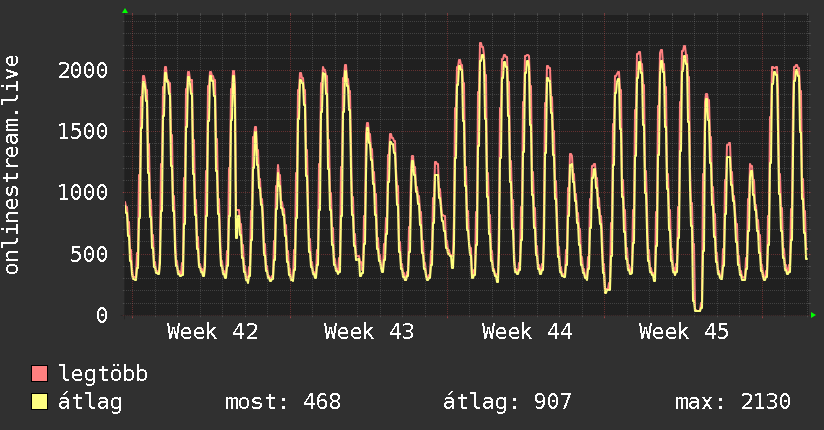This screenshot has height=430, width=824.
Task: Select the Week 42 axis label
Action: pos(212,332)
